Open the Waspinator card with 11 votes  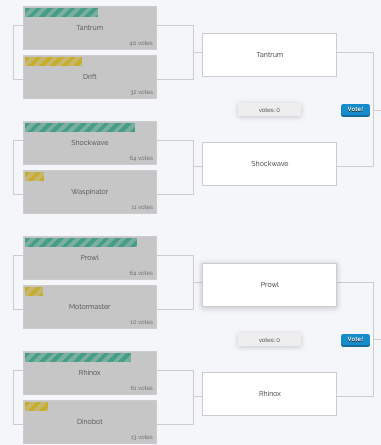coord(90,192)
